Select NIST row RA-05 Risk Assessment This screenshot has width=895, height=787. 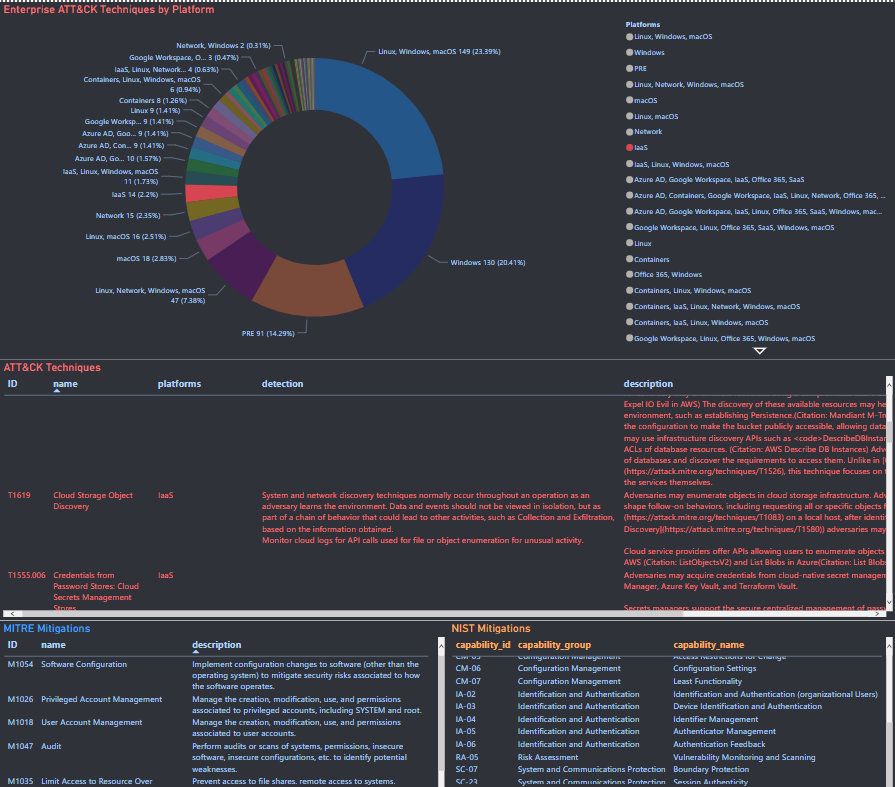pyautogui.click(x=668, y=757)
